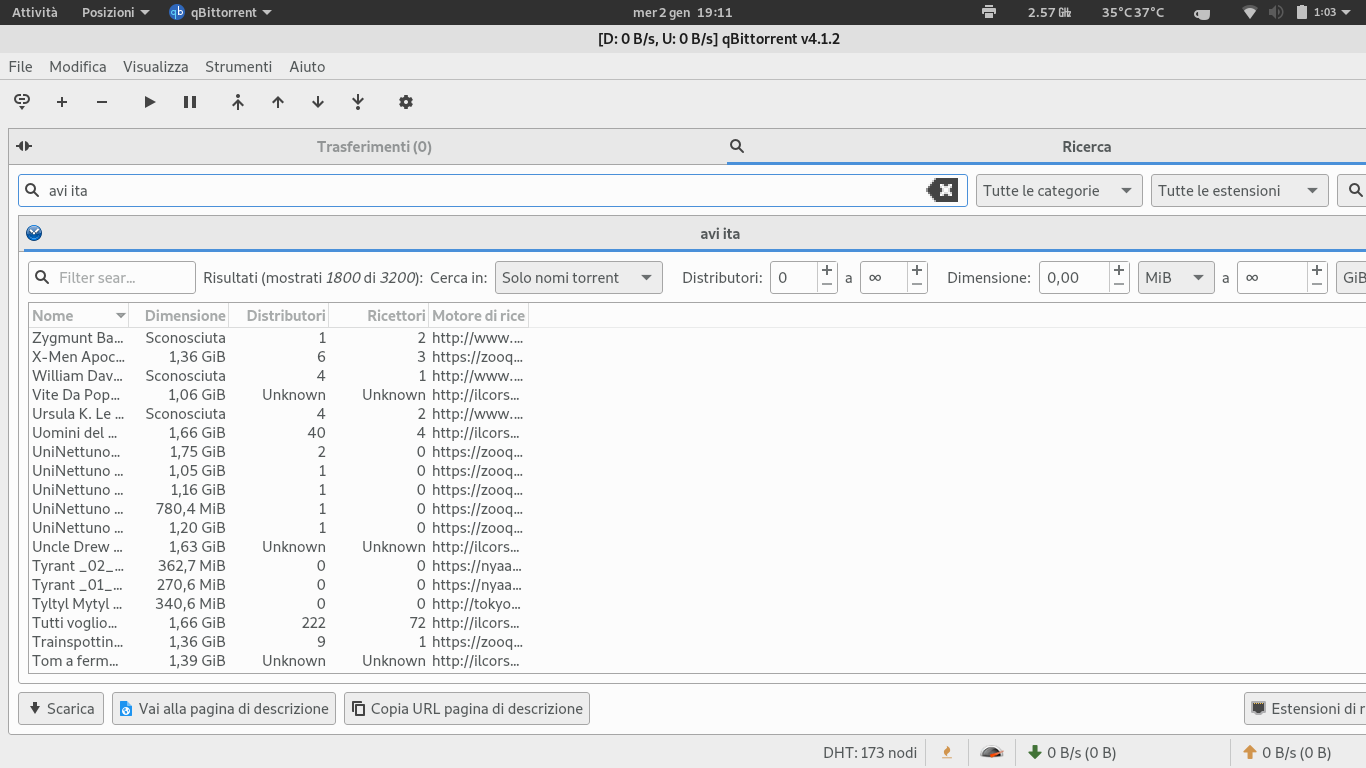Select the Tutti voglio... result row

coord(278,622)
